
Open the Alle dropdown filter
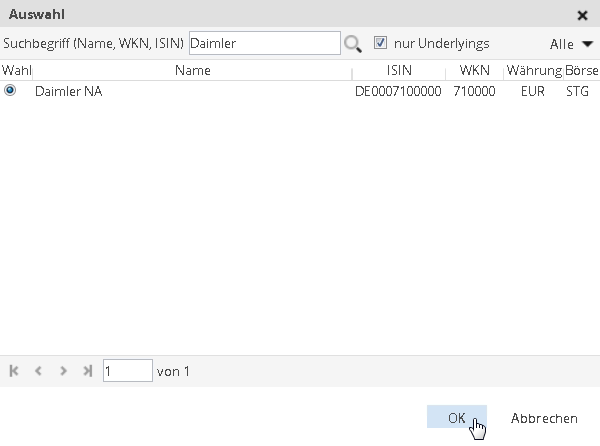571,44
